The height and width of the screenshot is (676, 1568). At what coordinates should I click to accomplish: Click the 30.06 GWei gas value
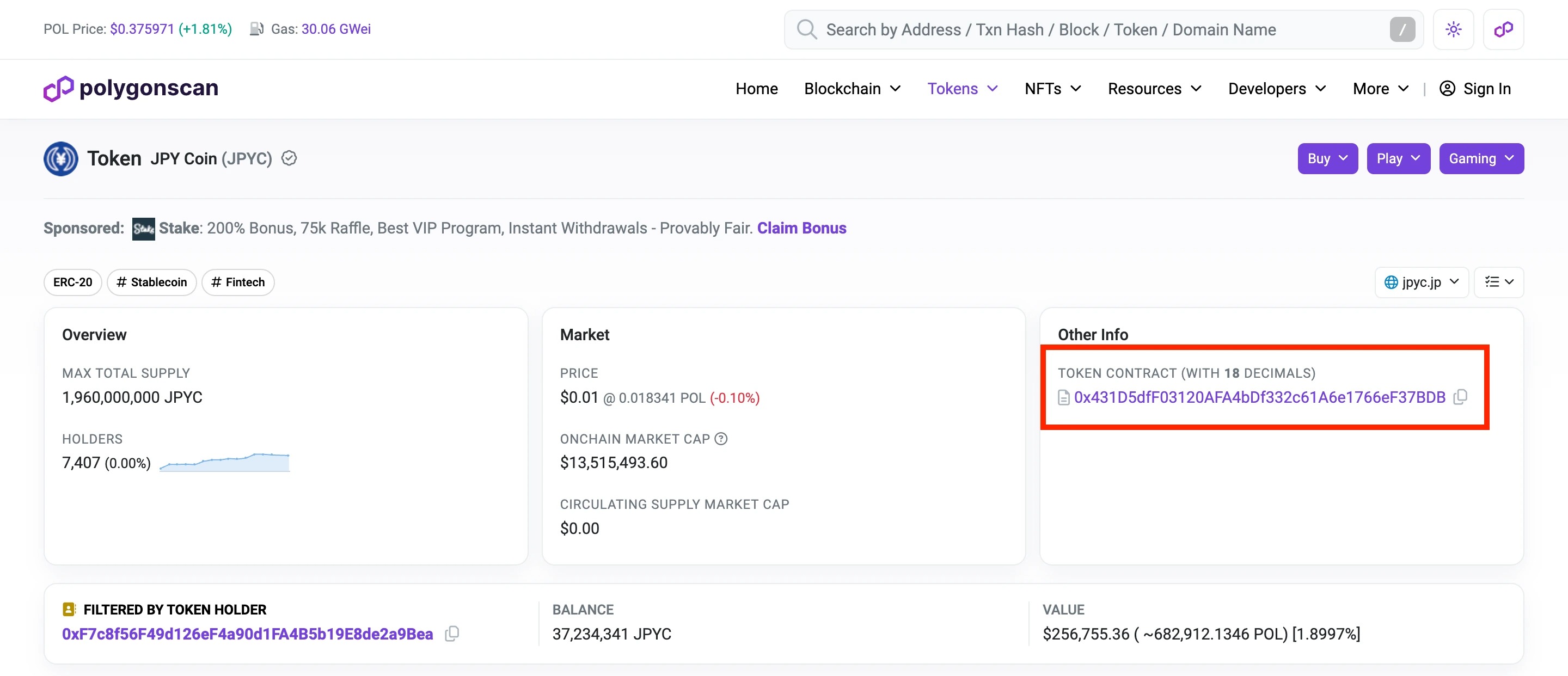[336, 29]
